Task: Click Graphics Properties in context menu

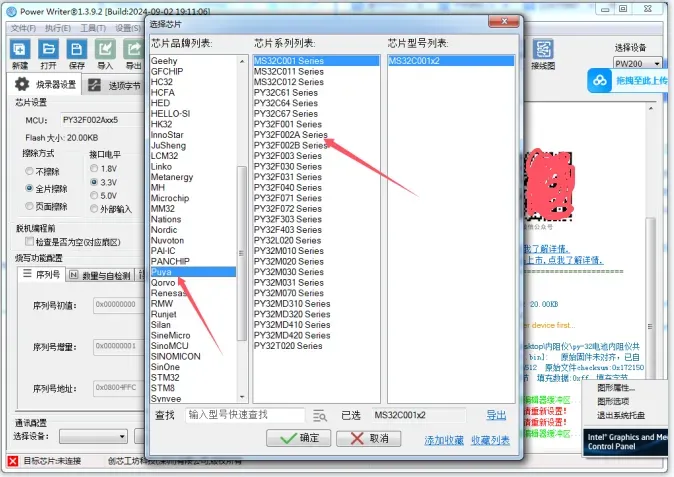Action: pyautogui.click(x=616, y=388)
